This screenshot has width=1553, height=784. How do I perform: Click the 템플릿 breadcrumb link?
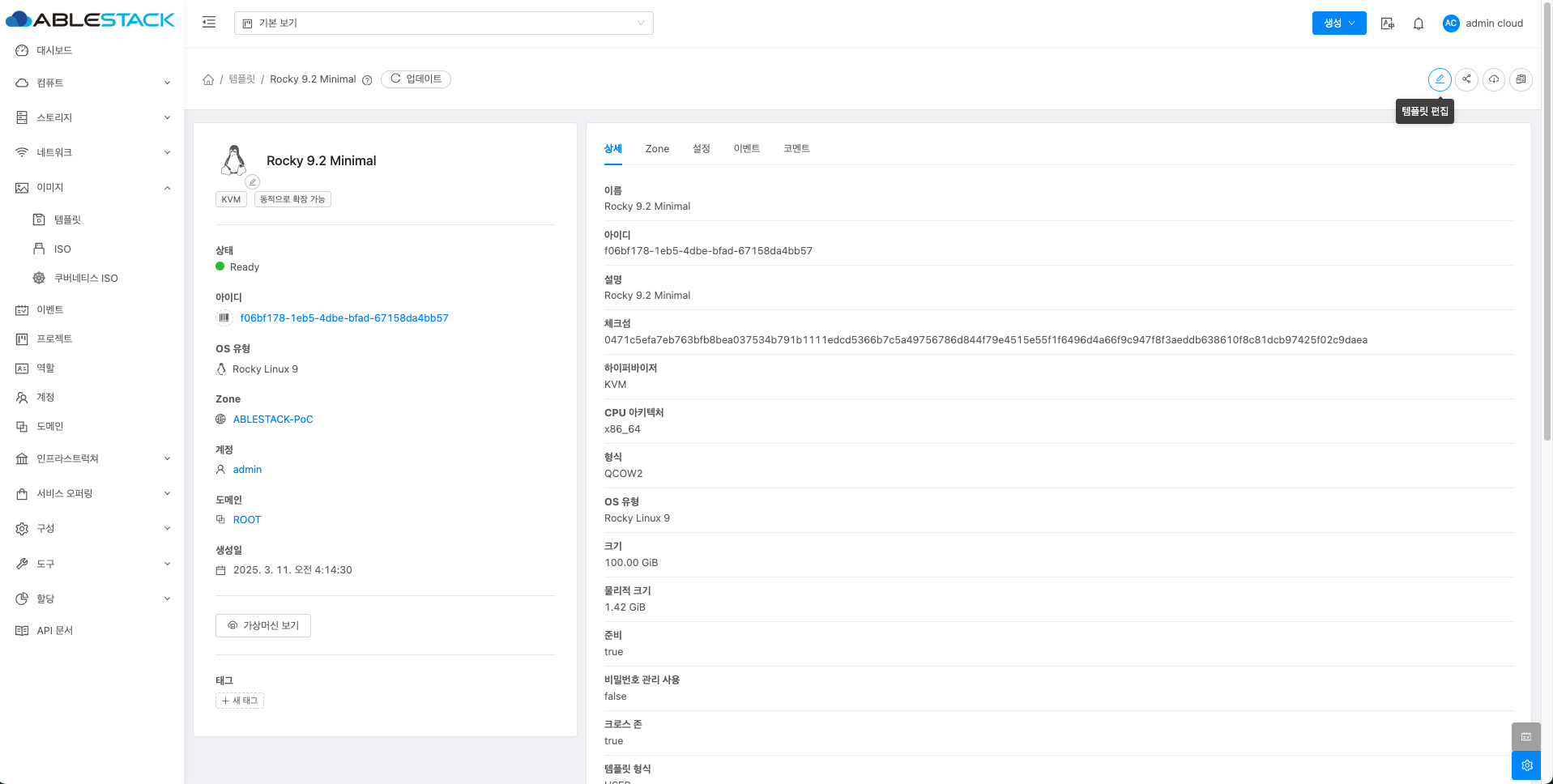tap(241, 79)
